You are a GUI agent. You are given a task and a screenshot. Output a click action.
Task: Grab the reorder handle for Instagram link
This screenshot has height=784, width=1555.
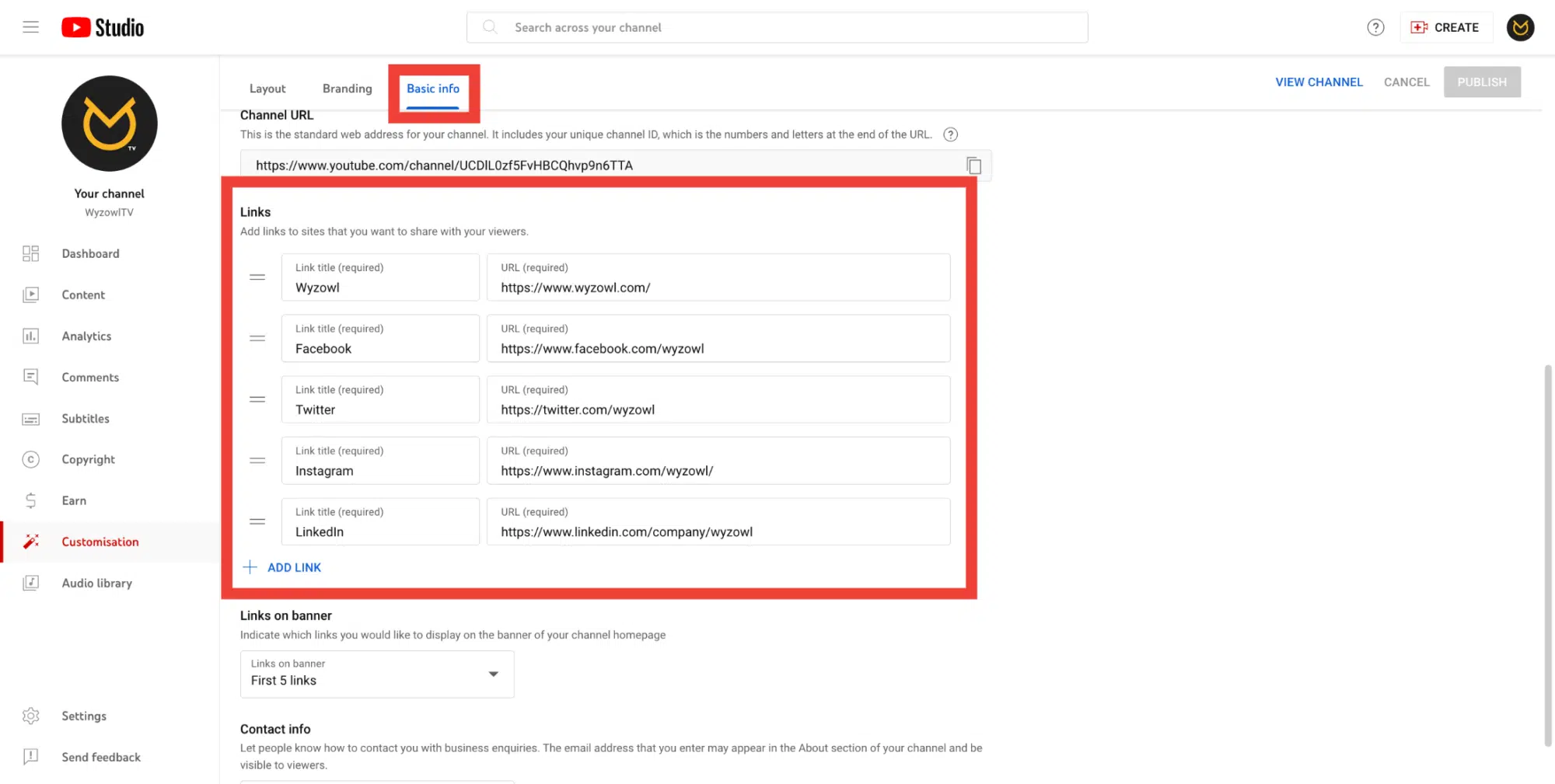257,461
